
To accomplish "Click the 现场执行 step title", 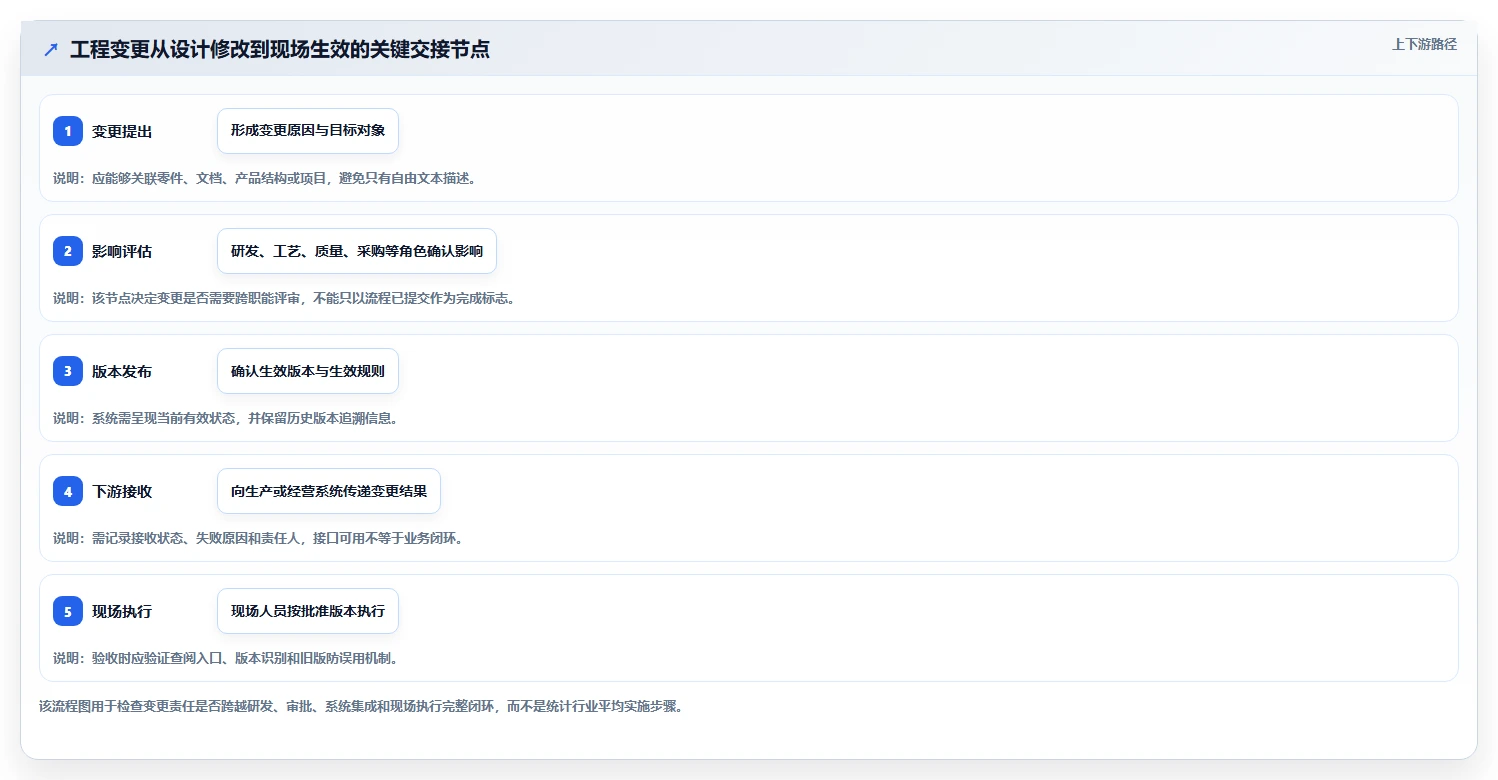I will click(122, 611).
